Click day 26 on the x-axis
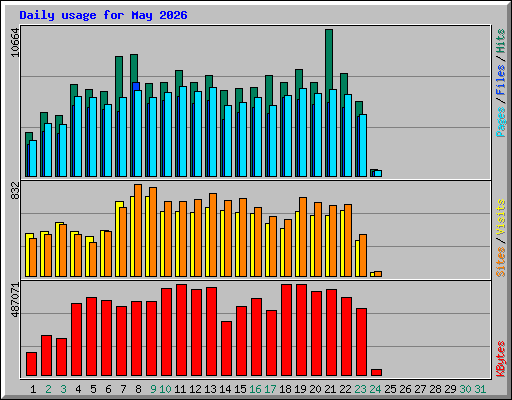The height and width of the screenshot is (400, 512). pyautogui.click(x=405, y=389)
